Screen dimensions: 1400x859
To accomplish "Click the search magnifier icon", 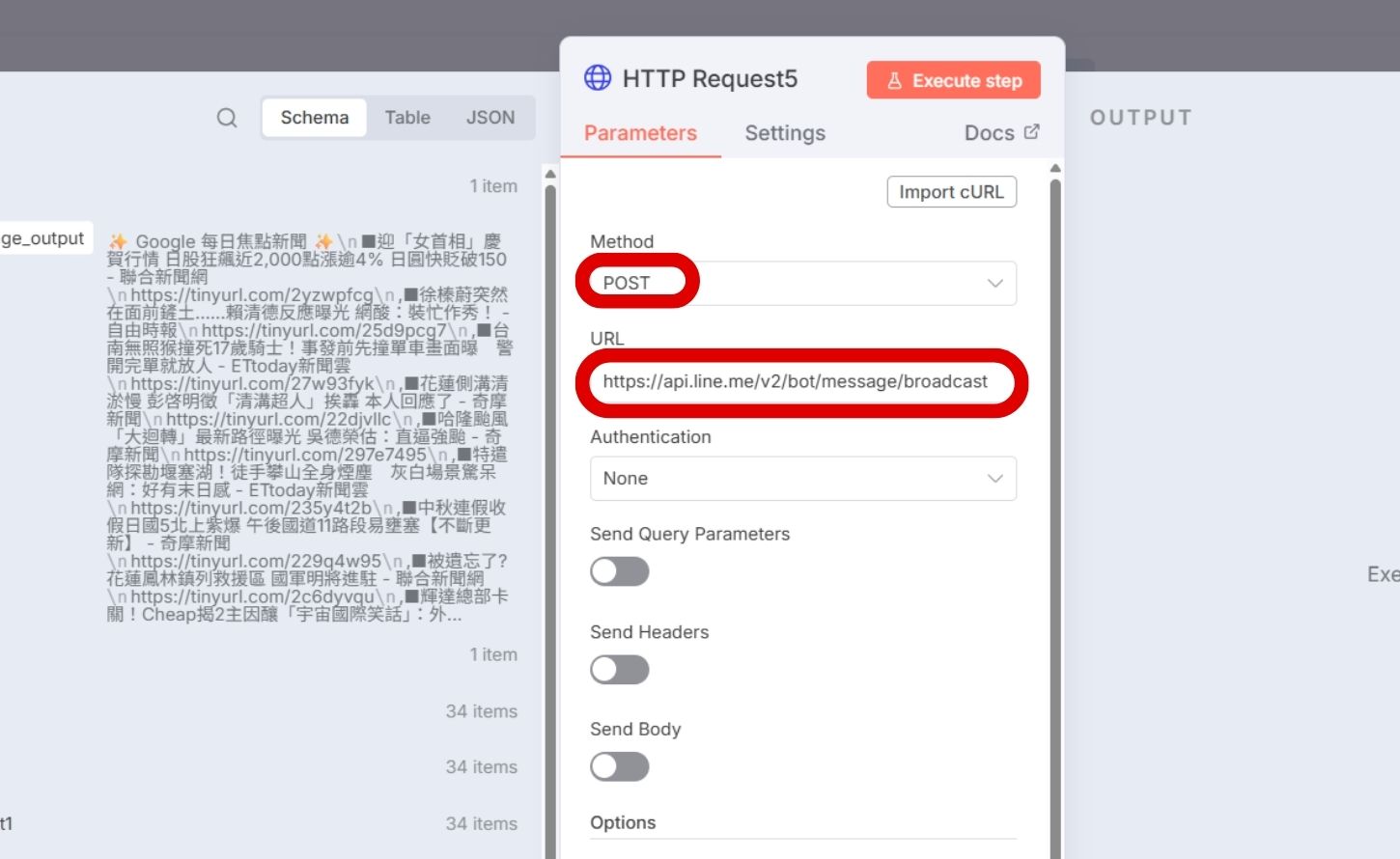I will point(226,117).
